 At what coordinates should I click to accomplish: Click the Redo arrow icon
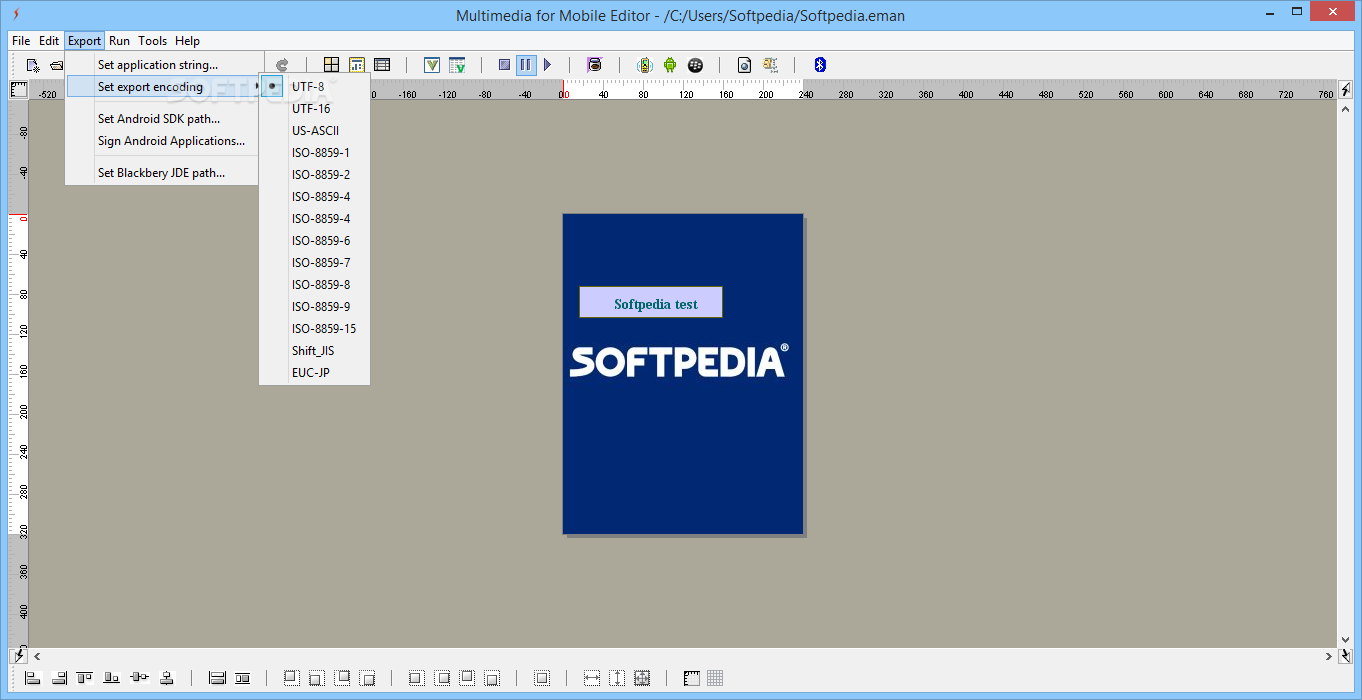pos(282,65)
